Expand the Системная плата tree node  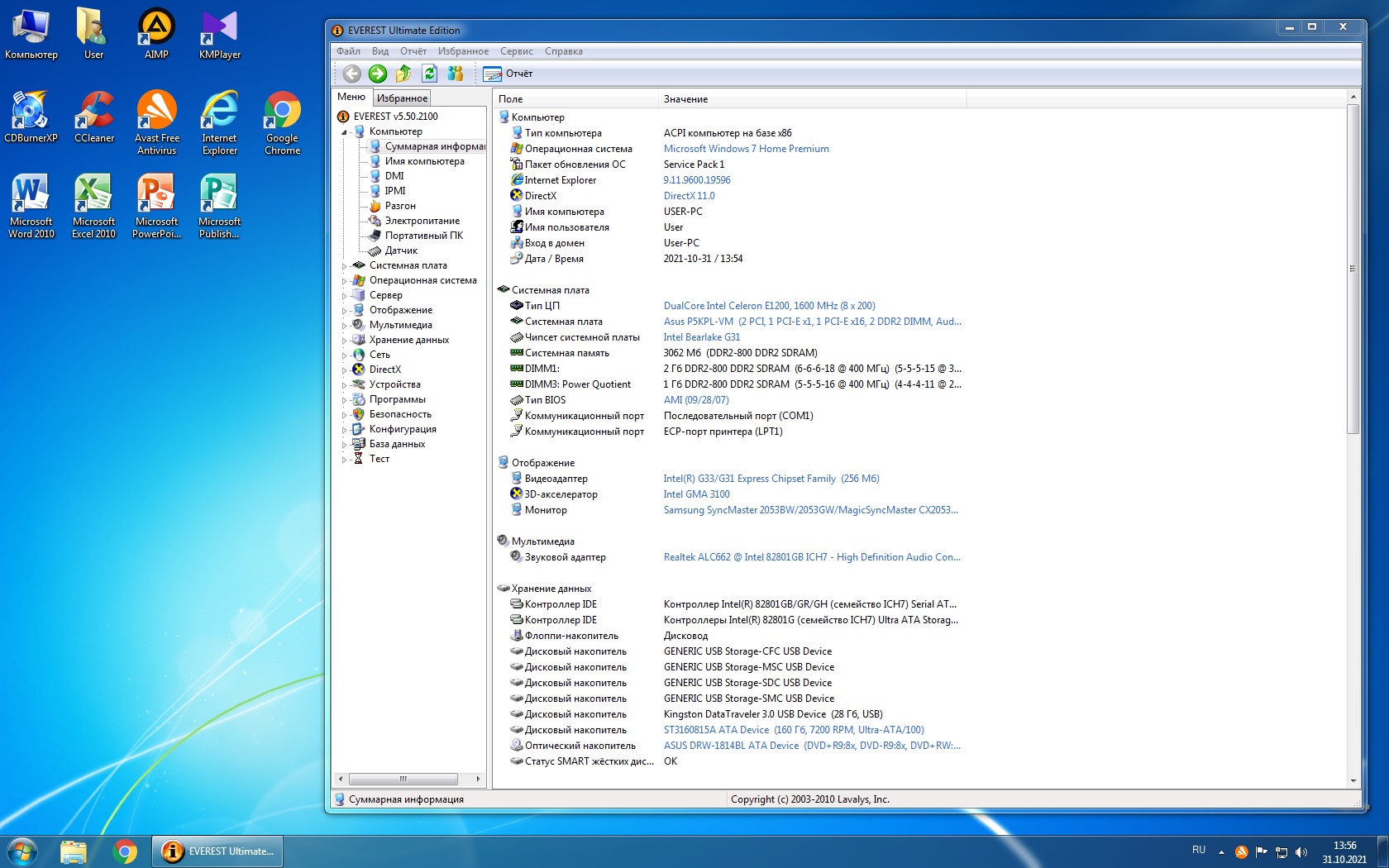pyautogui.click(x=345, y=266)
